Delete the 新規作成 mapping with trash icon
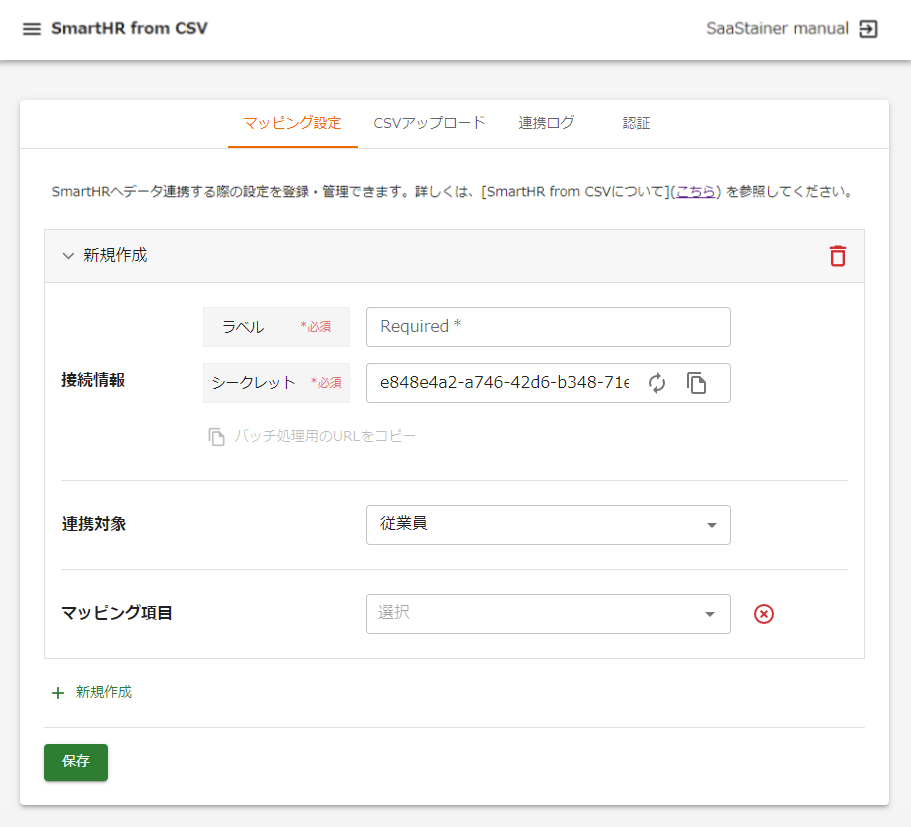 click(x=837, y=256)
